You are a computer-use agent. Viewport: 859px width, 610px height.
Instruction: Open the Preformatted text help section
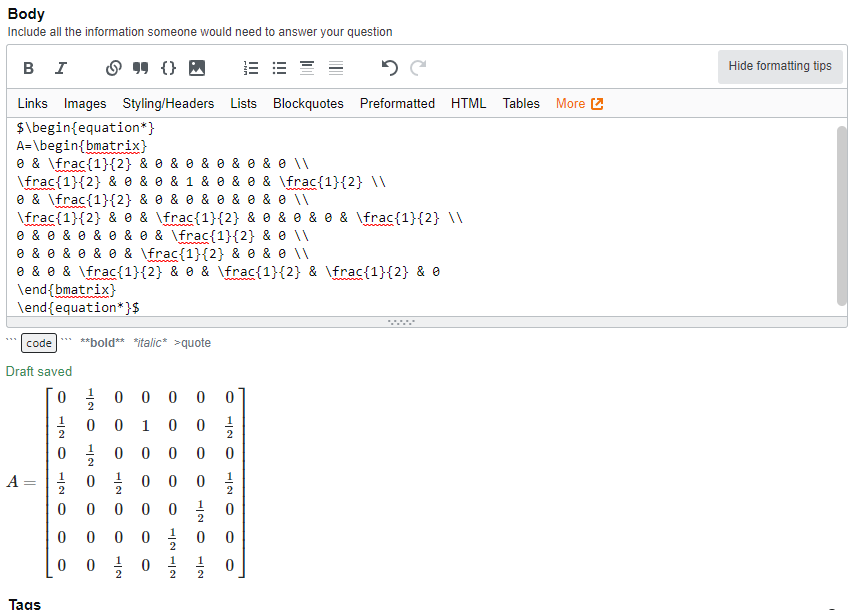[397, 103]
